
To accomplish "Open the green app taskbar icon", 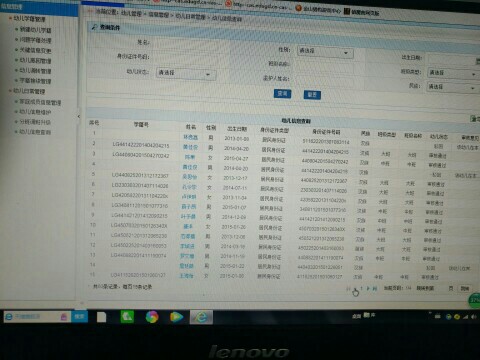I will [x=127, y=316].
